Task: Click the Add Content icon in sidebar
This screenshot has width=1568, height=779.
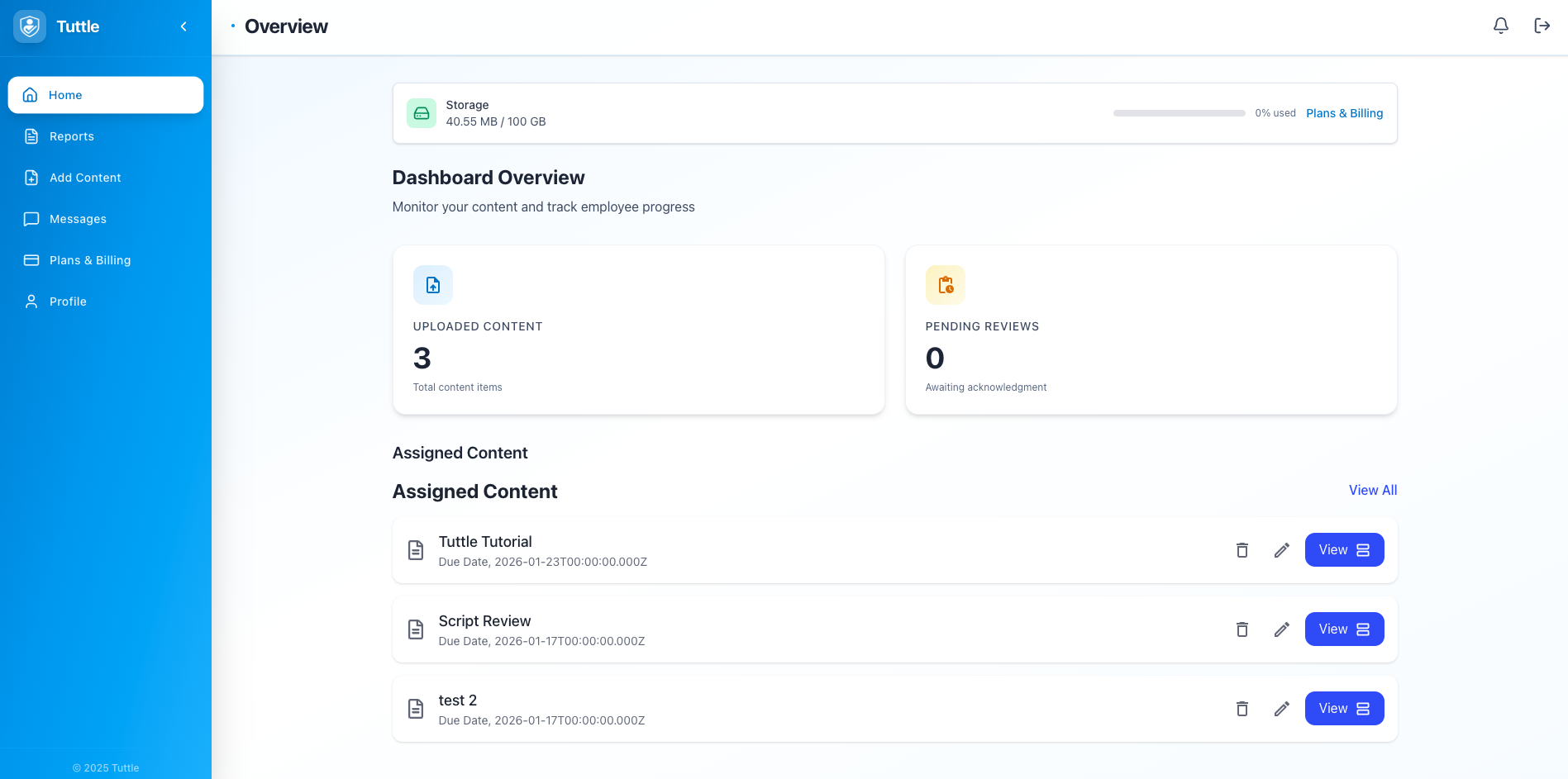Action: 31,178
